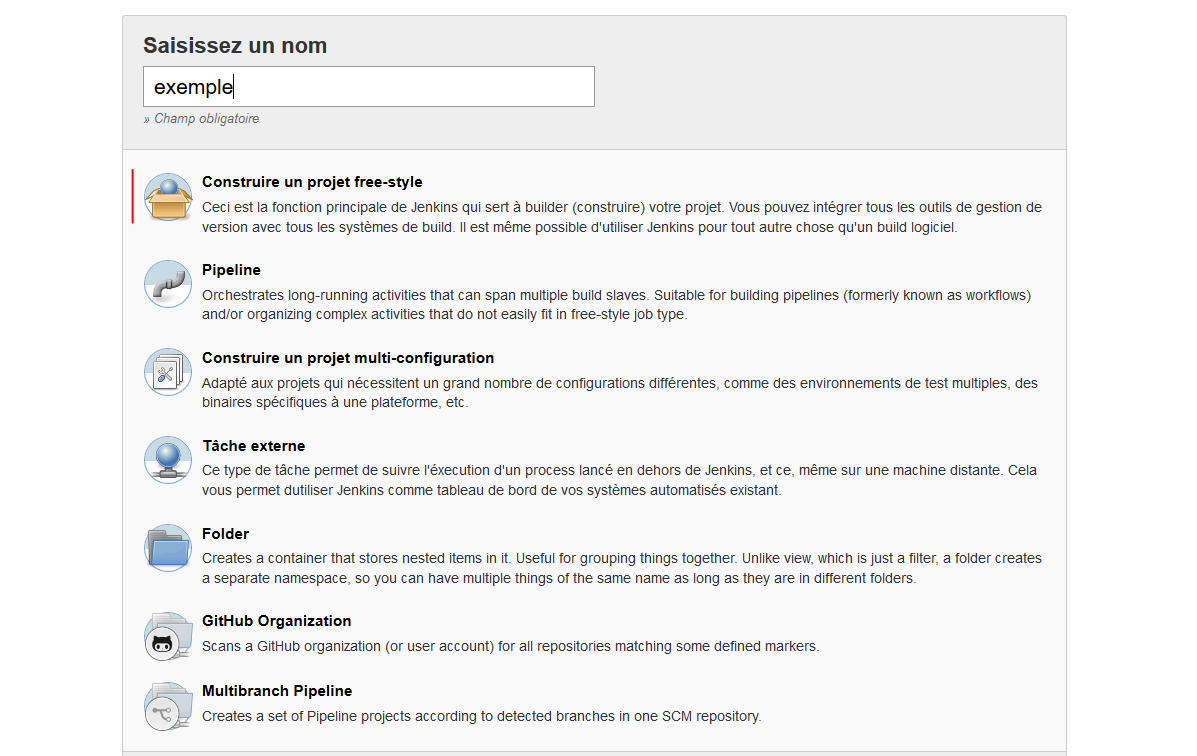Image resolution: width=1197 pixels, height=756 pixels.
Task: Click the GitHub Organization description text
Action: pyautogui.click(x=510, y=646)
